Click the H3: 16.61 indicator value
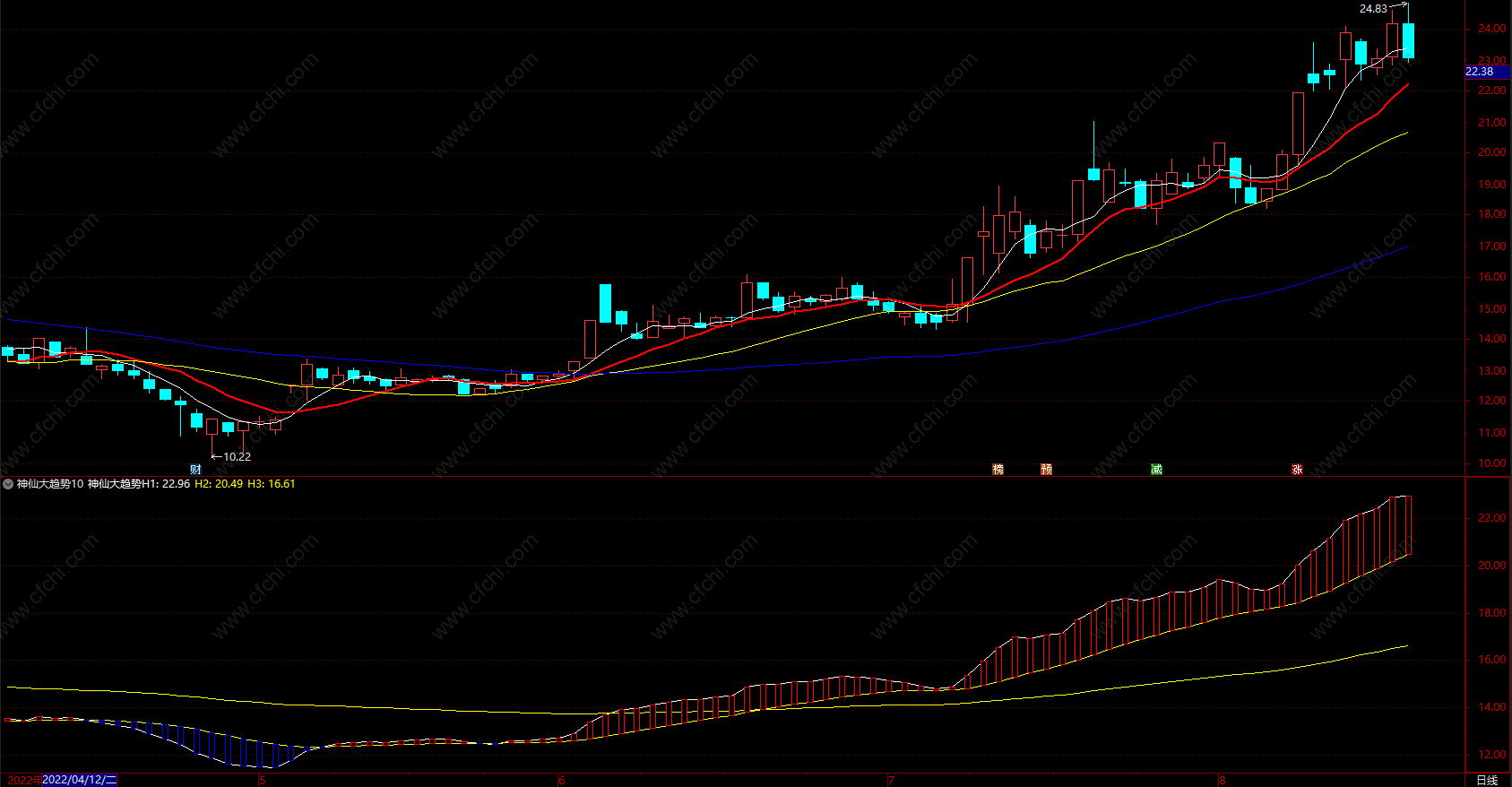The height and width of the screenshot is (787, 1512). click(x=271, y=484)
